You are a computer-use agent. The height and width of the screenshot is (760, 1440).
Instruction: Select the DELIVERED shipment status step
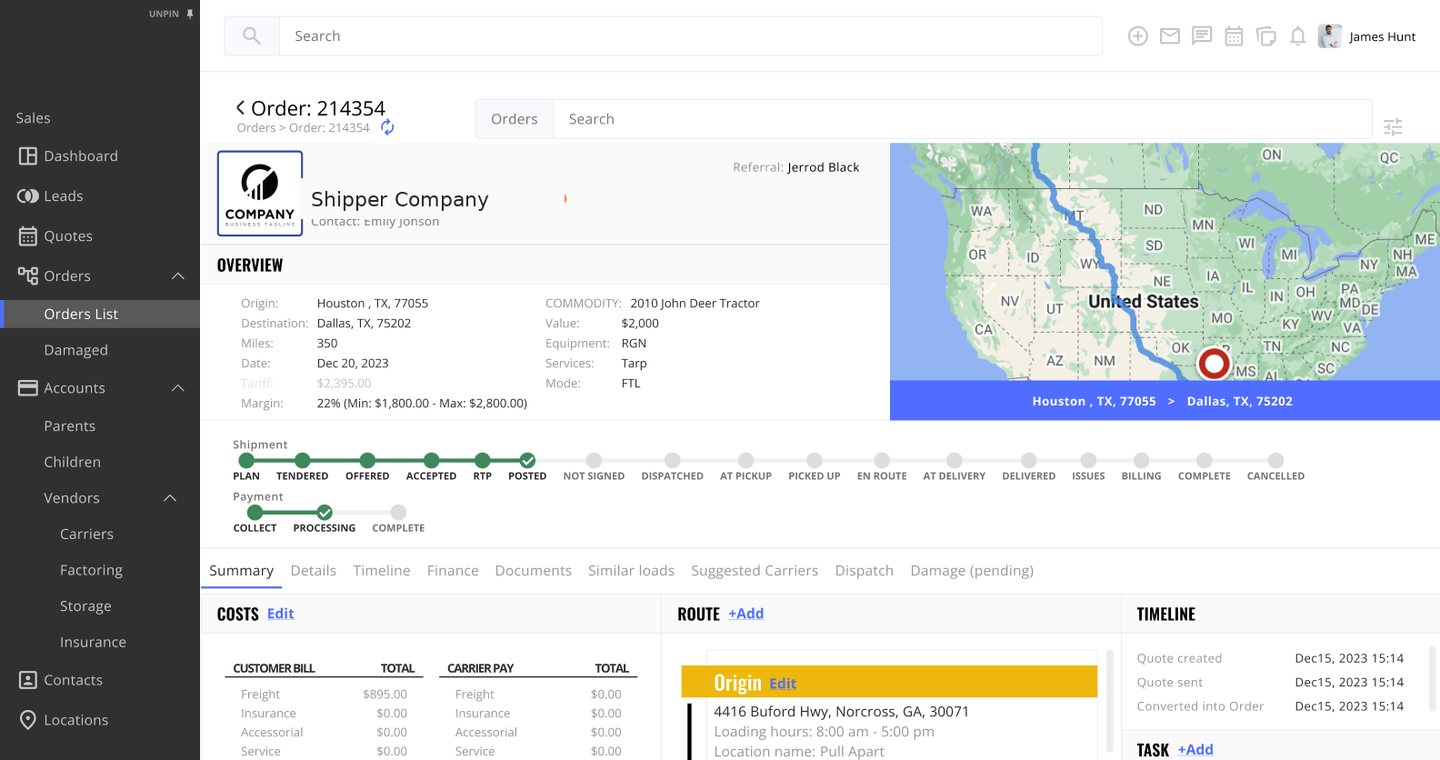1029,467
